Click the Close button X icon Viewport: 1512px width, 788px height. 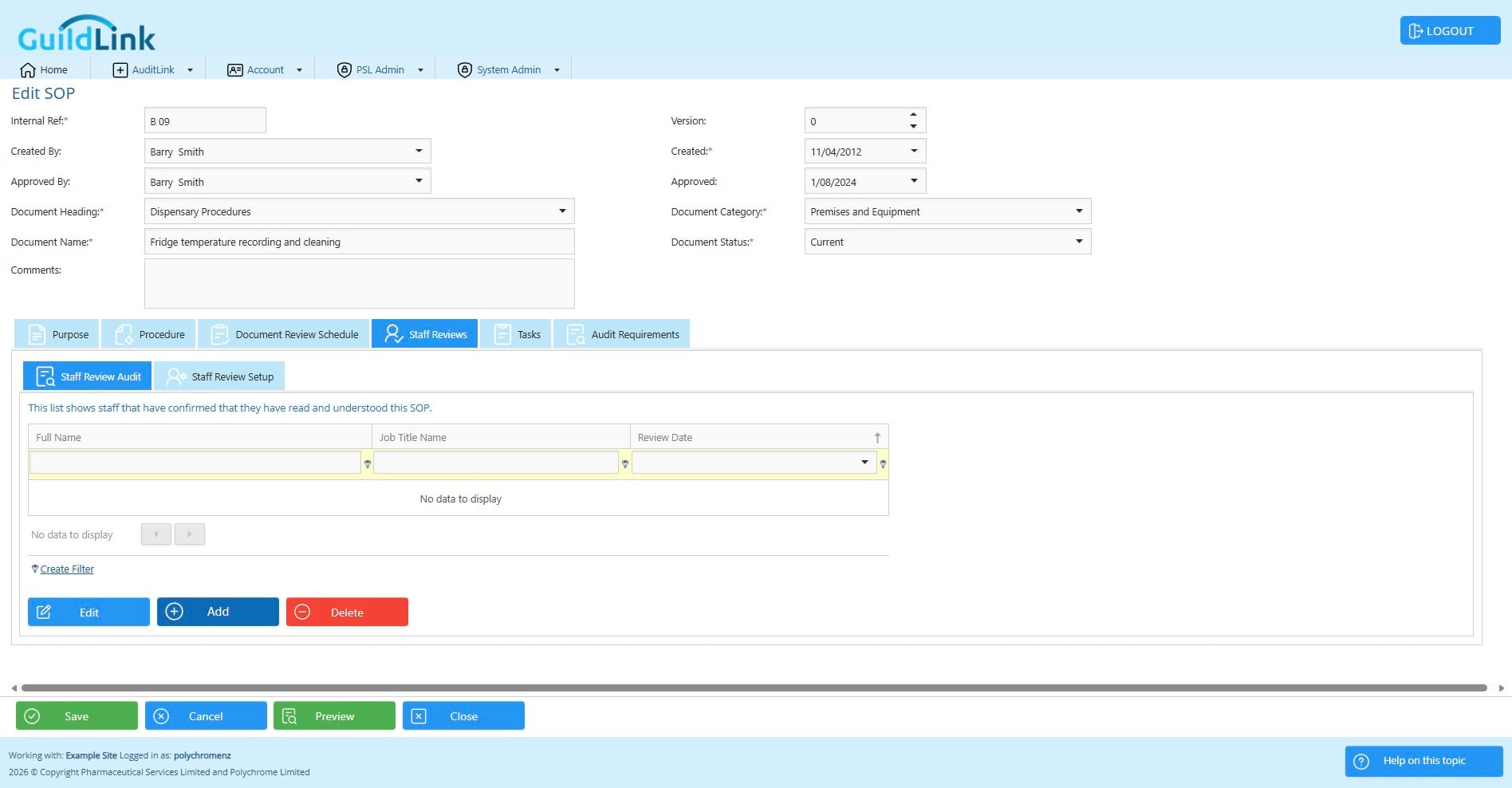tap(419, 716)
